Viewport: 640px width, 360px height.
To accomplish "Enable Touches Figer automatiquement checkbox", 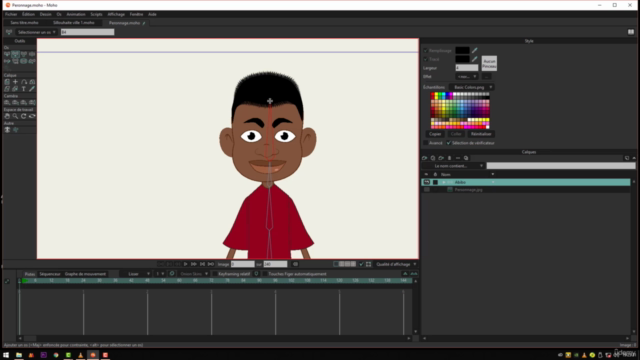I will [264, 274].
